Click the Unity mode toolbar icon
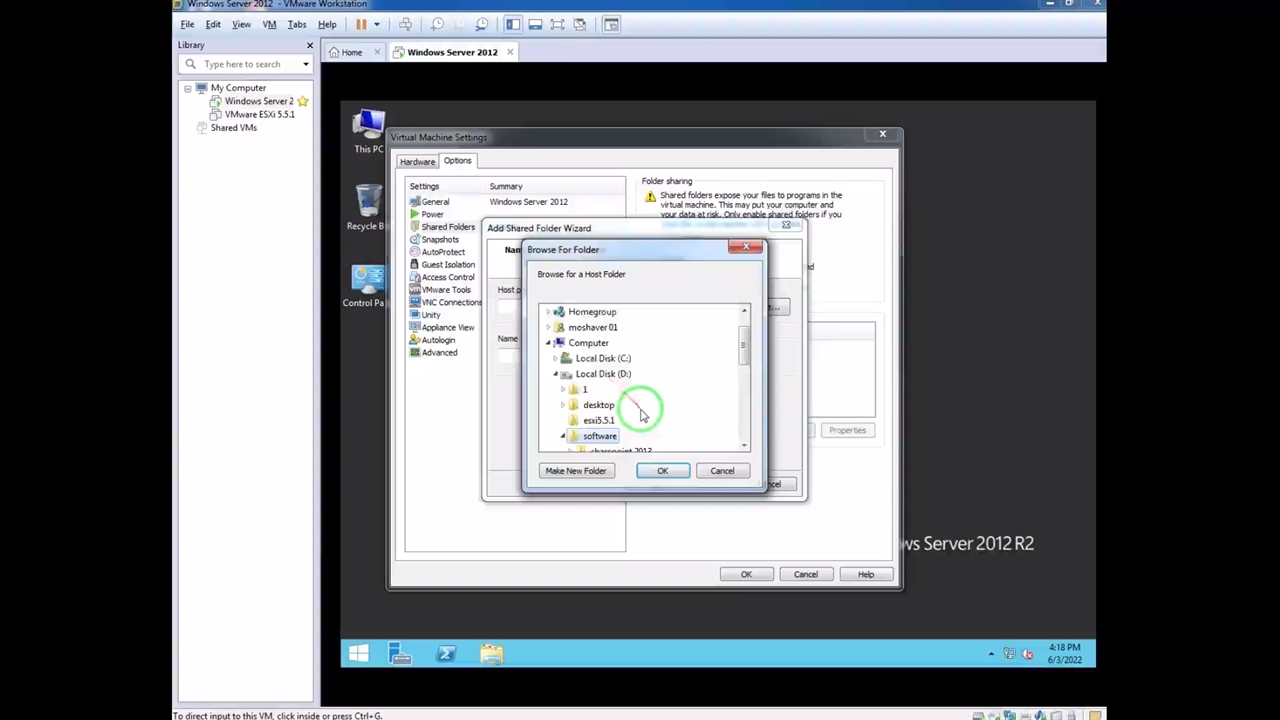This screenshot has width=1280, height=720. click(x=580, y=24)
